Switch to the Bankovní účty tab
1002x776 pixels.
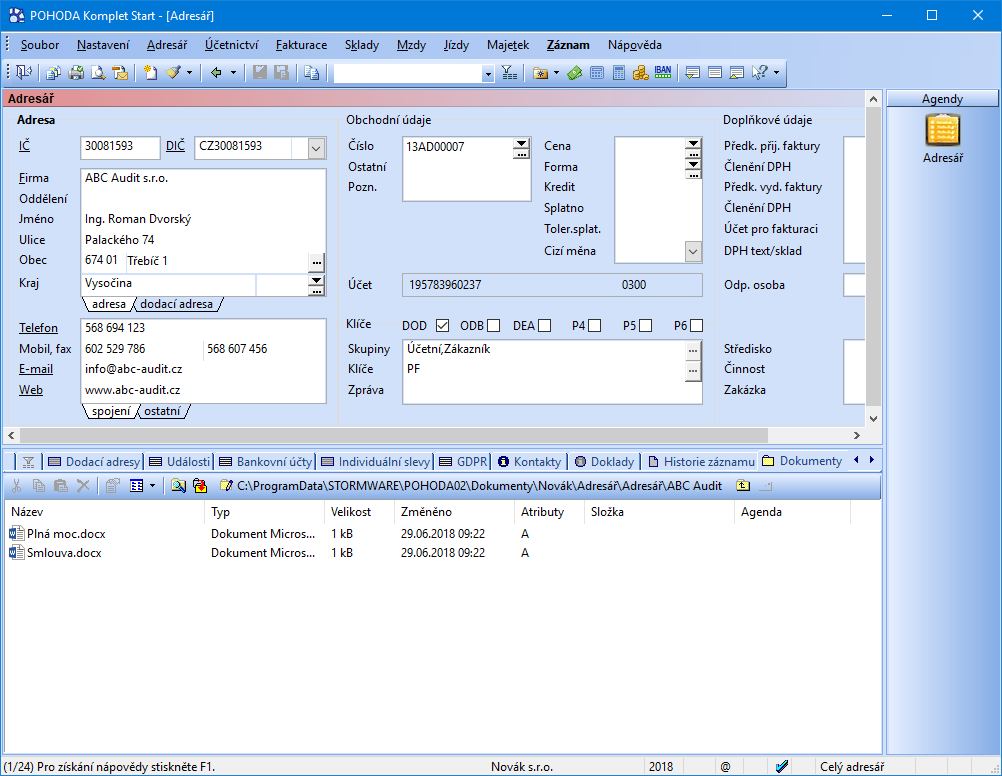coord(266,462)
